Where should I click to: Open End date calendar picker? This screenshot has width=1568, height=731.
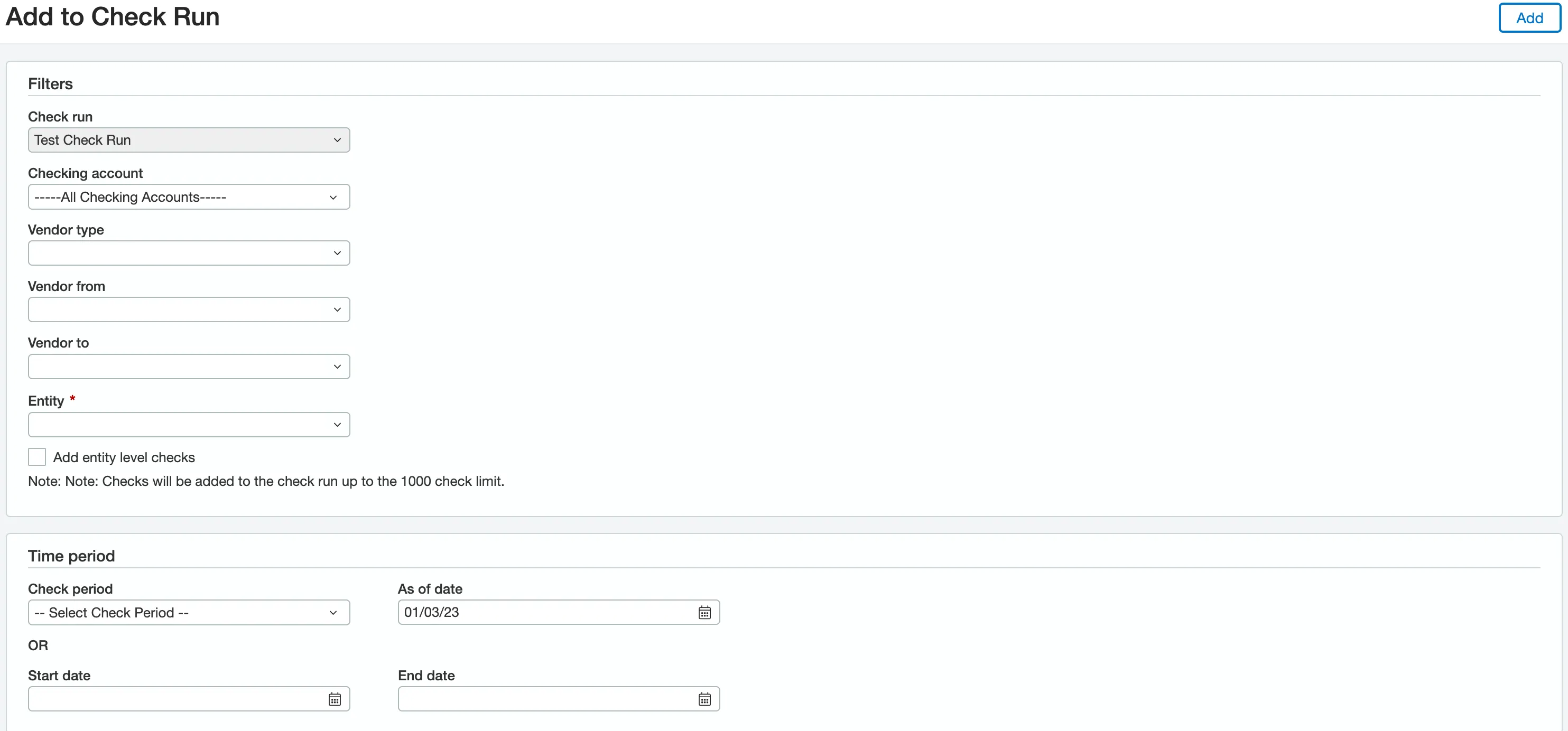click(x=704, y=699)
